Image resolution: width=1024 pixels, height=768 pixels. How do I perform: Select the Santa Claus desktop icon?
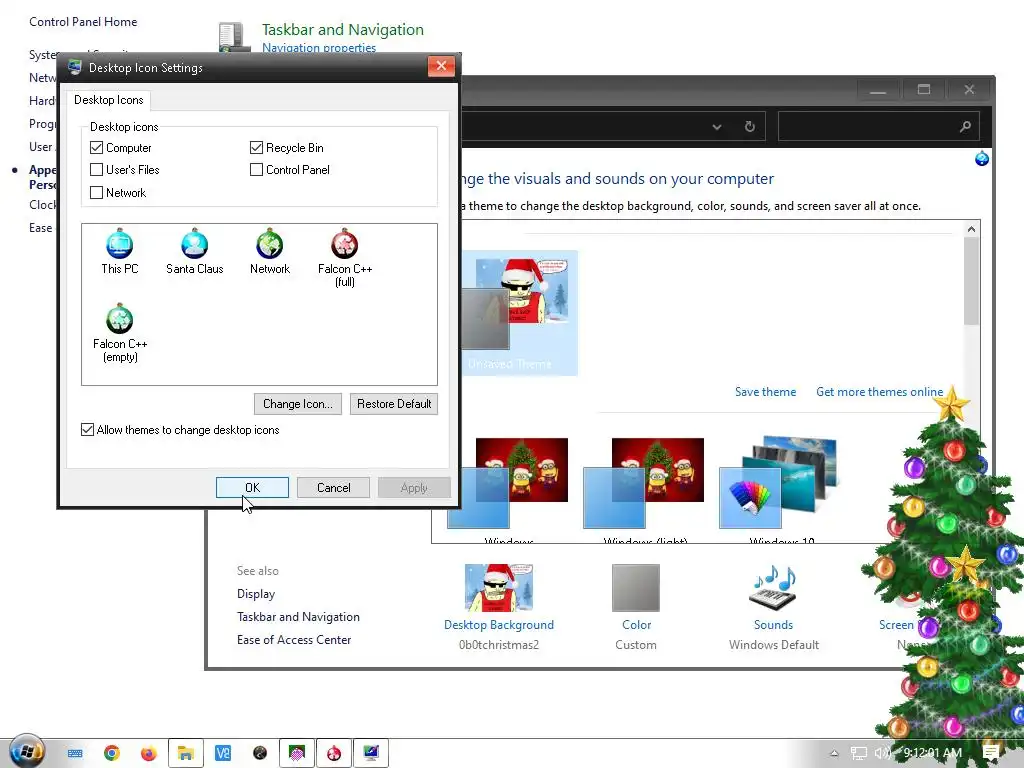point(195,251)
